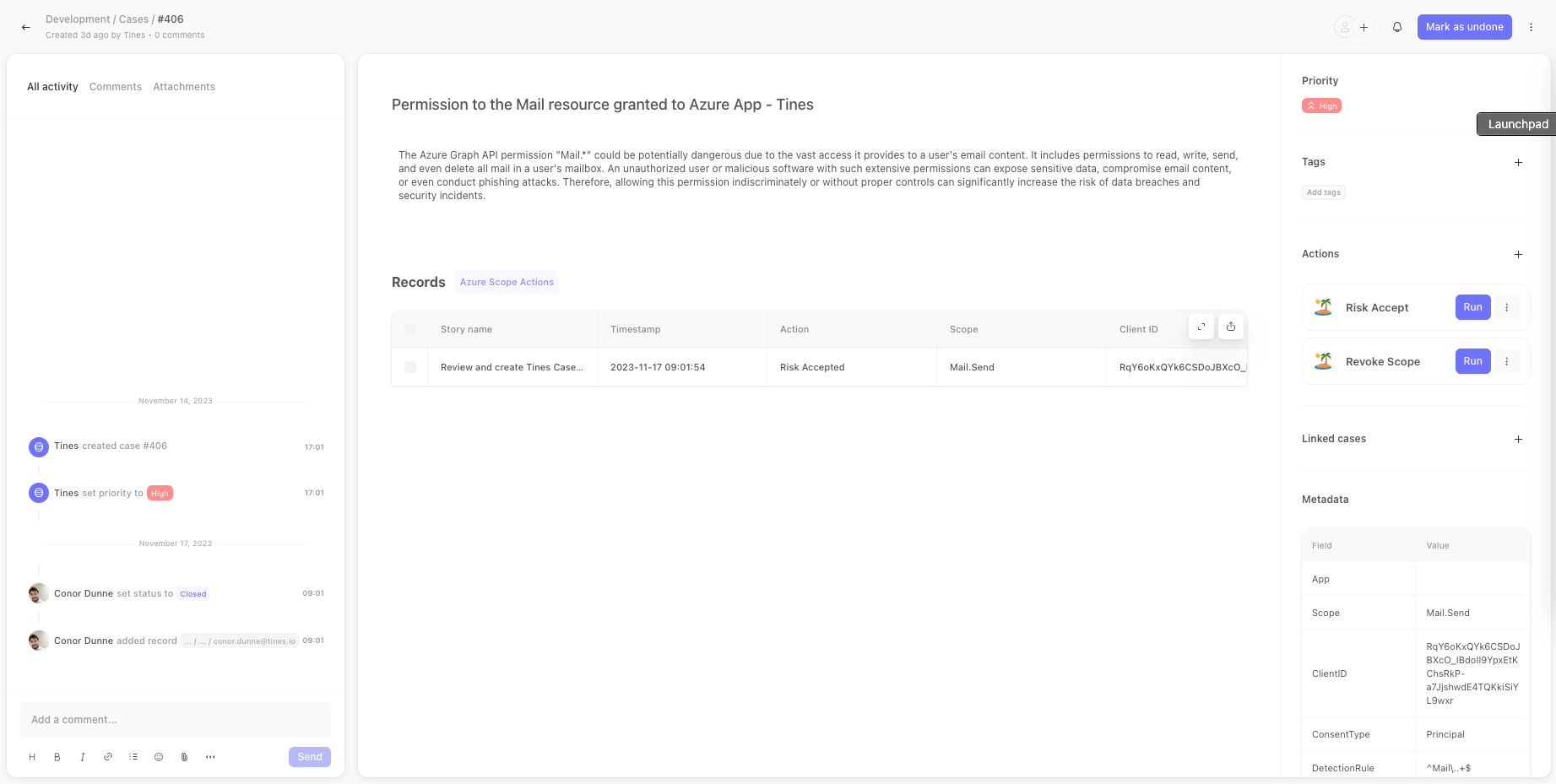
Task: Open the Launchpad side tab
Action: [1517, 124]
